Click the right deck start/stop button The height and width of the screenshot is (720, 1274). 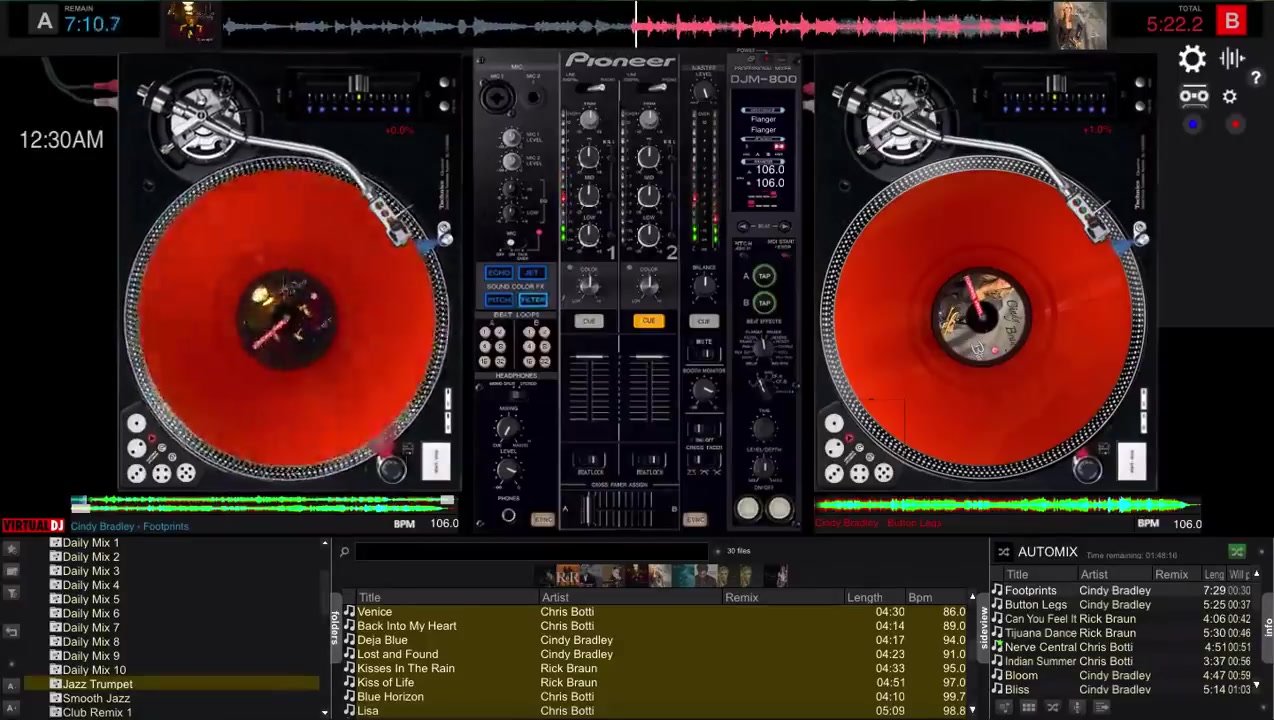coord(1131,462)
